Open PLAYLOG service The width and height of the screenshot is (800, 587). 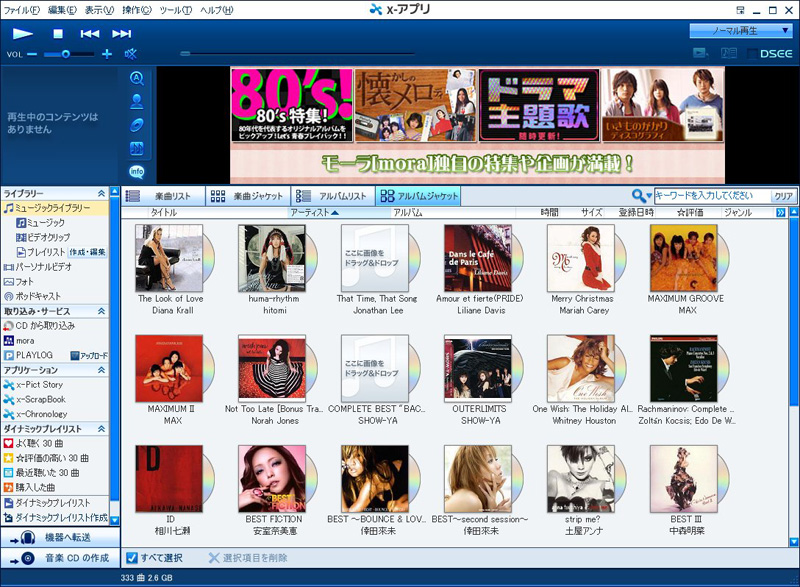click(28, 355)
